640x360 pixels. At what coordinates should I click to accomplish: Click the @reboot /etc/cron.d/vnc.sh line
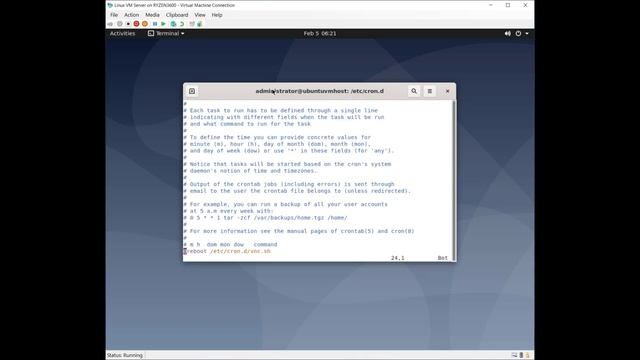coord(227,251)
